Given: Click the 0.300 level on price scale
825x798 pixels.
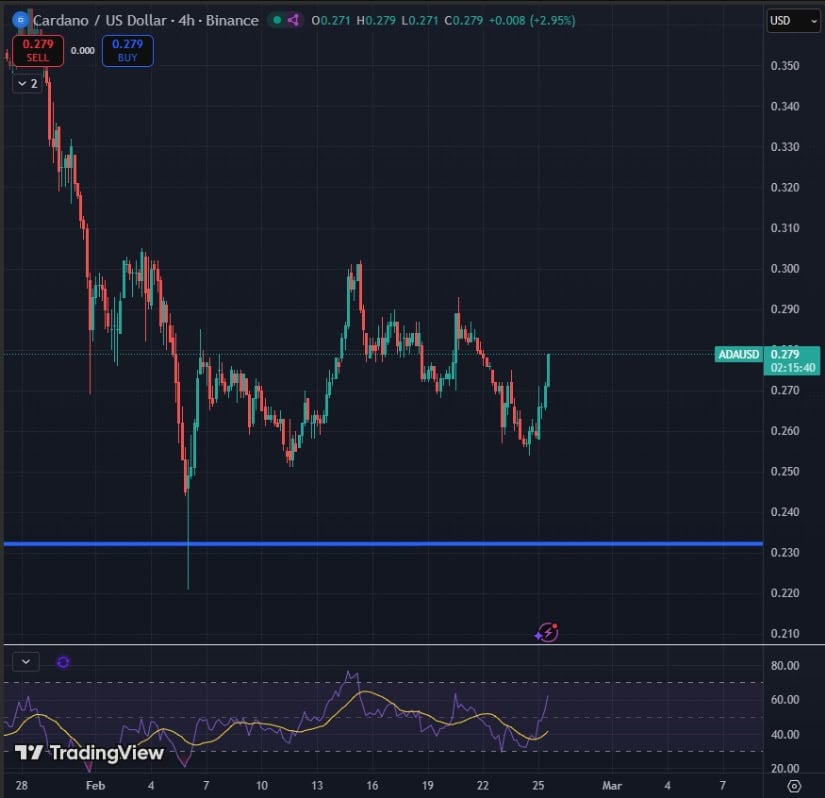Looking at the screenshot, I should [783, 268].
